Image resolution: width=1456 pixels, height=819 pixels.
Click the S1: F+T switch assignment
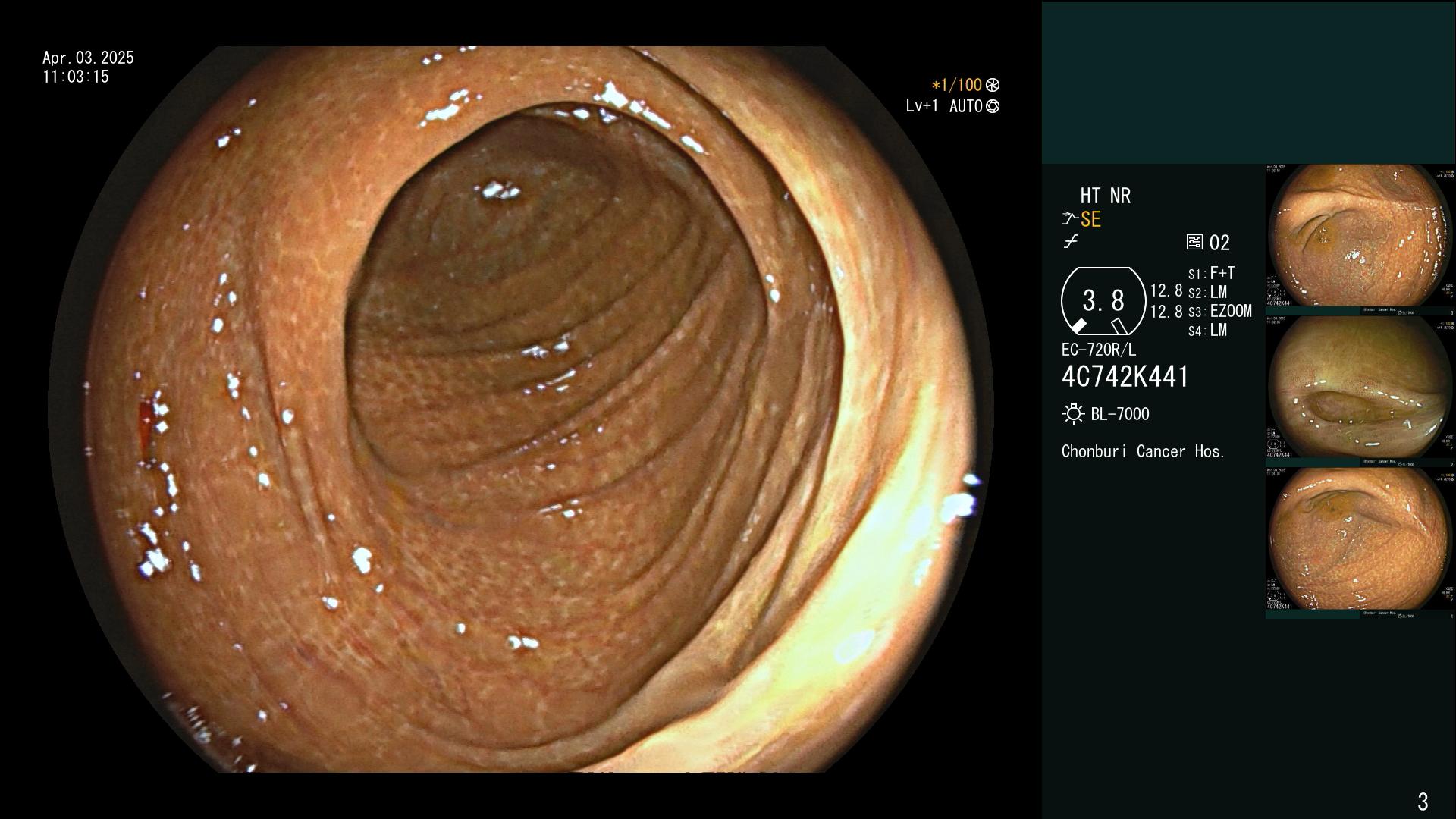pos(1212,273)
